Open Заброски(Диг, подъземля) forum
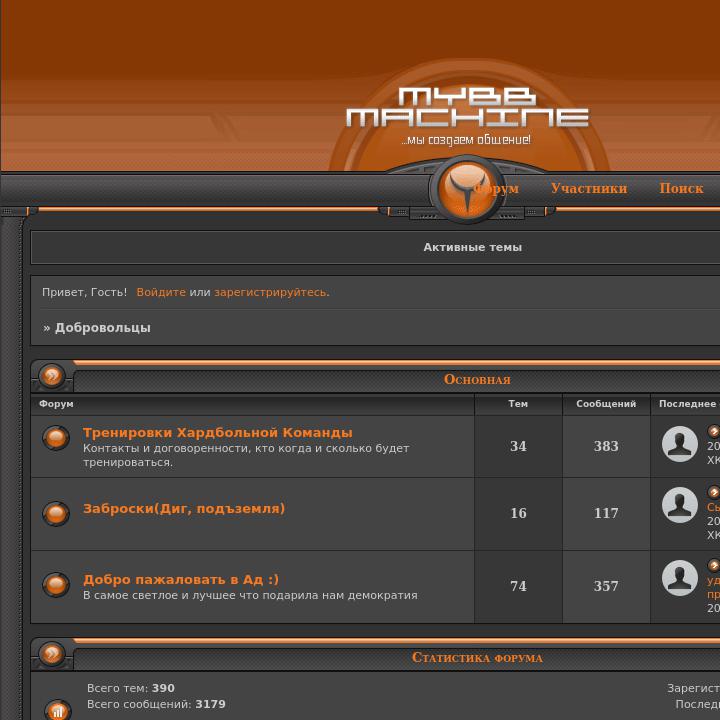Screen dimensions: 720x720 coord(184,509)
